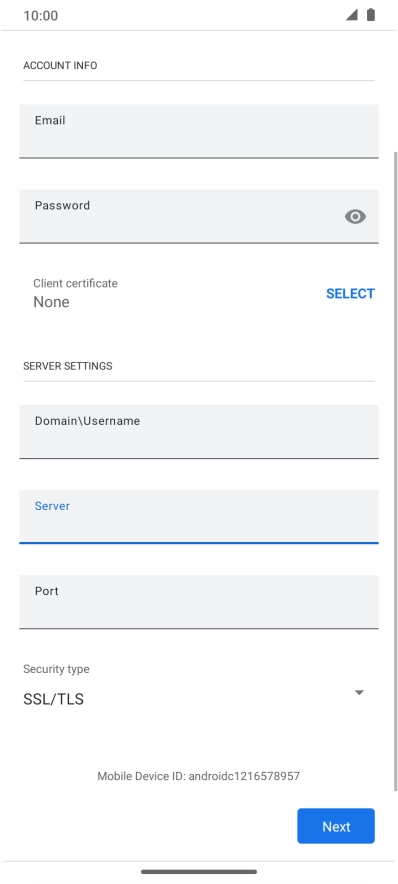Tap the Security type label
The width and height of the screenshot is (398, 884).
(x=56, y=669)
